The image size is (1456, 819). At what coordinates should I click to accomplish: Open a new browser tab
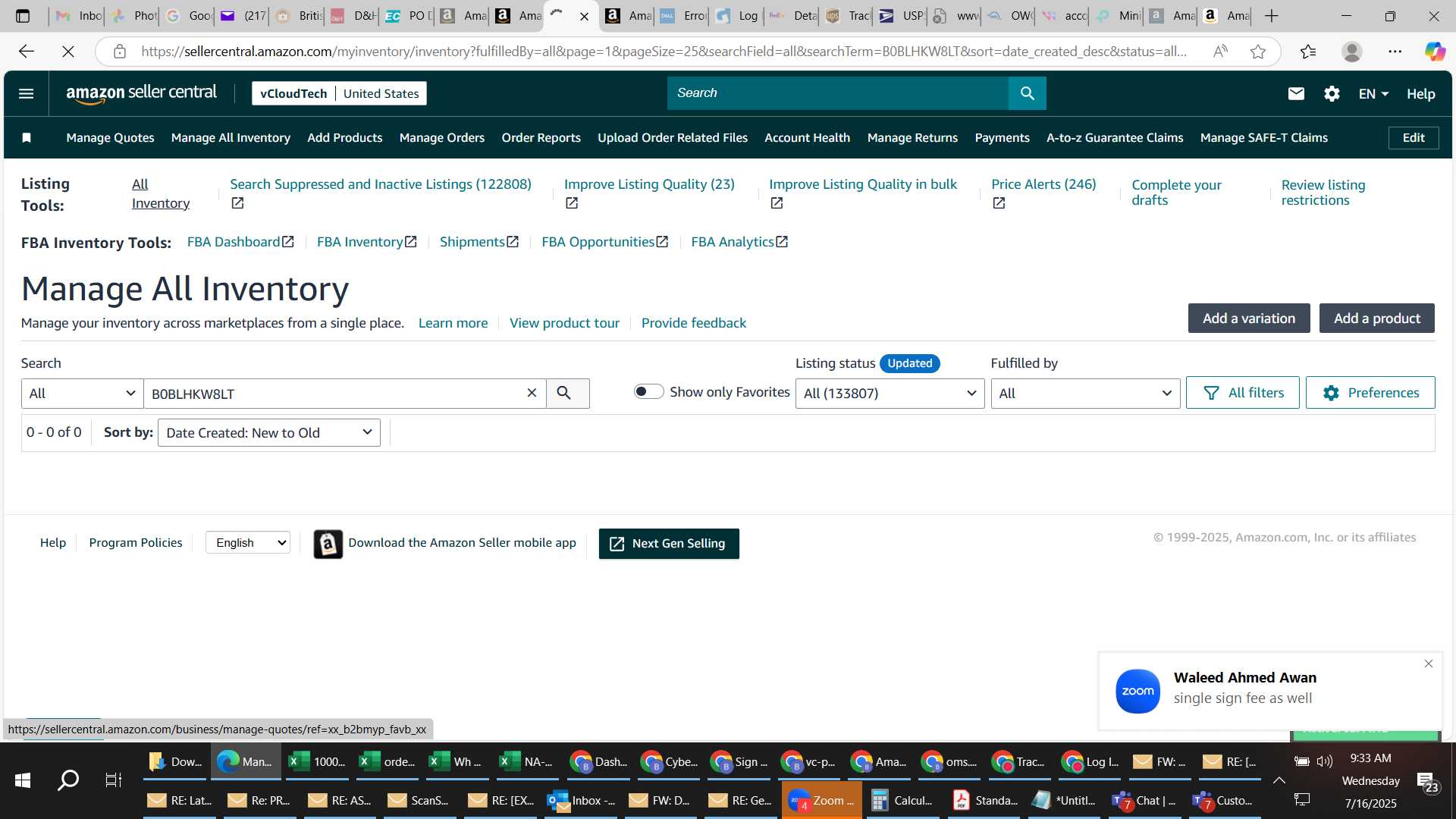tap(1272, 16)
